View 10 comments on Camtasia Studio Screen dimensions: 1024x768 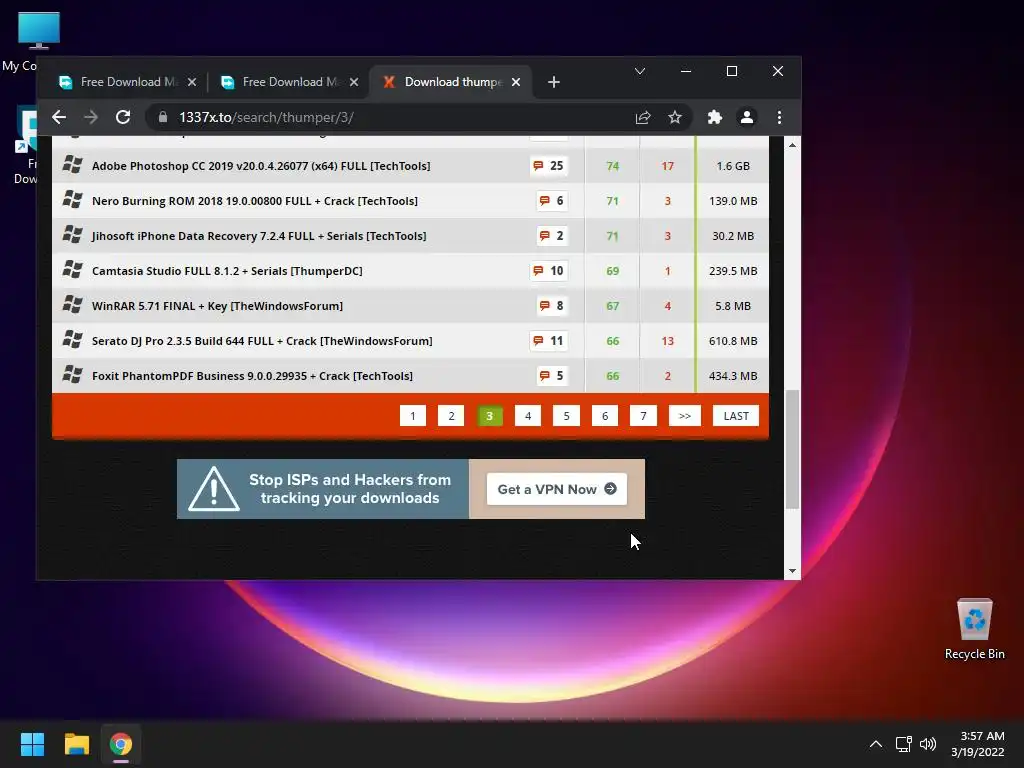coord(549,271)
